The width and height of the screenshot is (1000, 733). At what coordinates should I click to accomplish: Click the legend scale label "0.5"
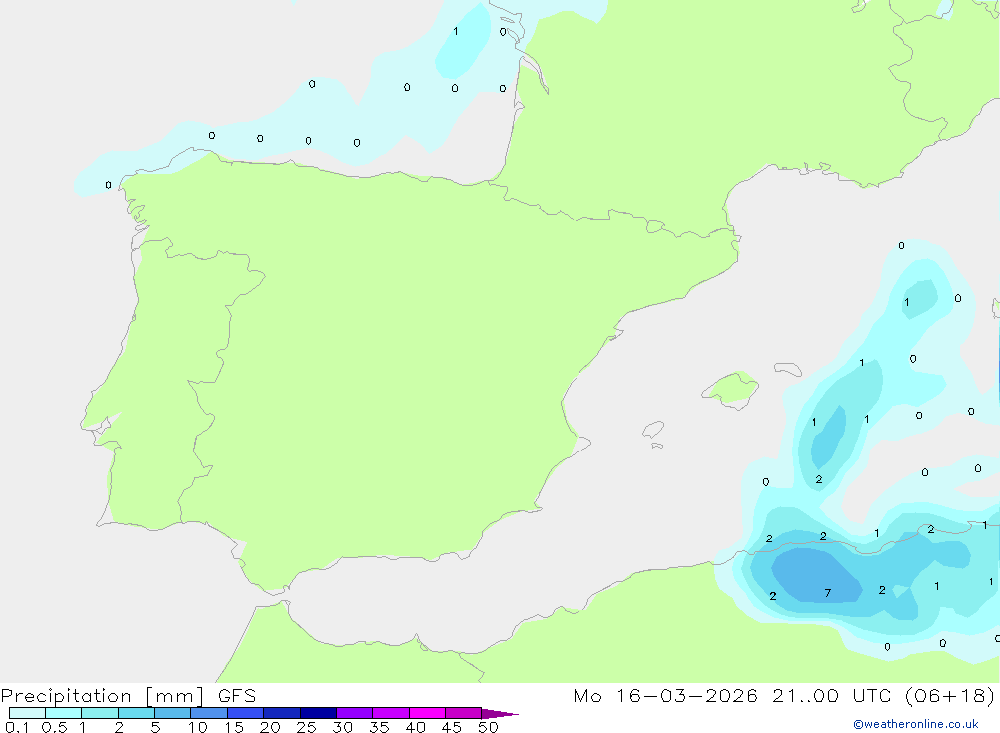click(x=54, y=727)
